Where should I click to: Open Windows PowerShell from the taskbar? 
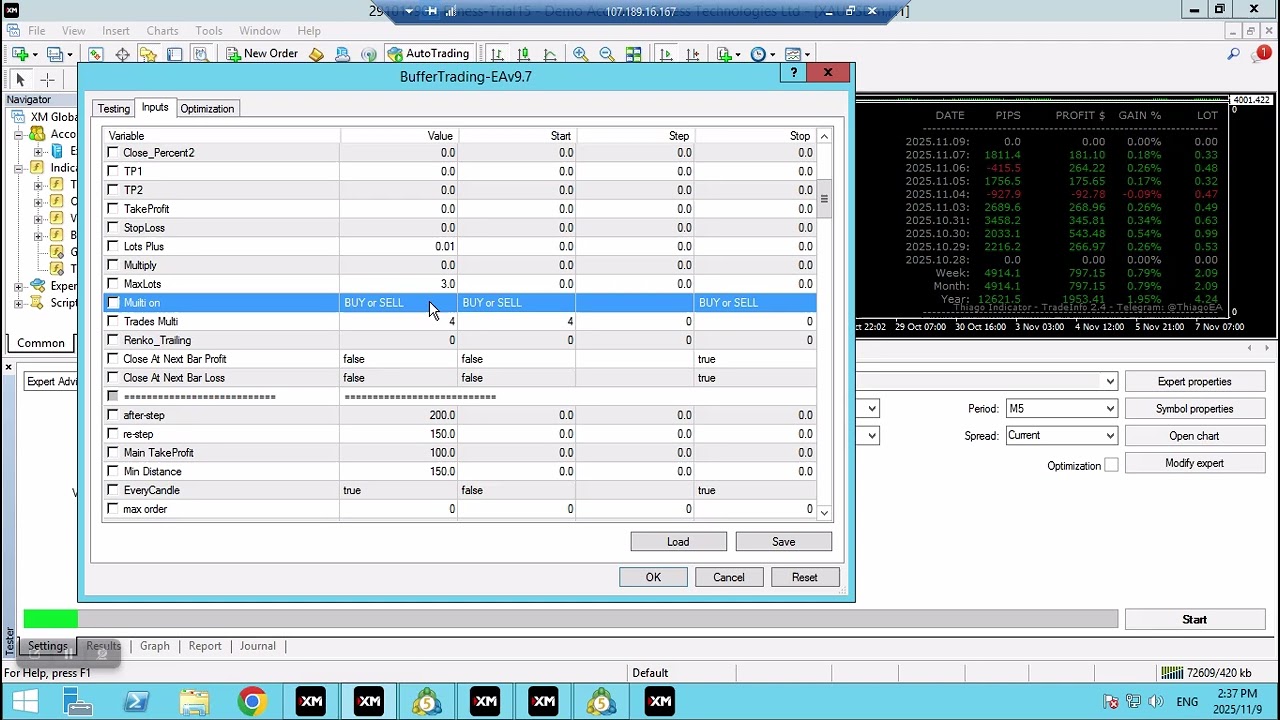(136, 702)
